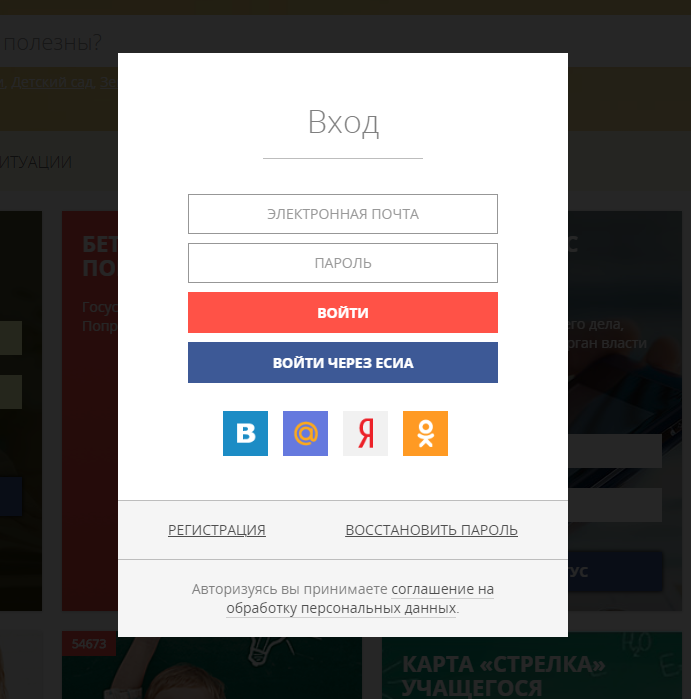Image resolution: width=691 pixels, height=699 pixels.
Task: Select the upper background field right of the dialog
Action: (x=615, y=451)
